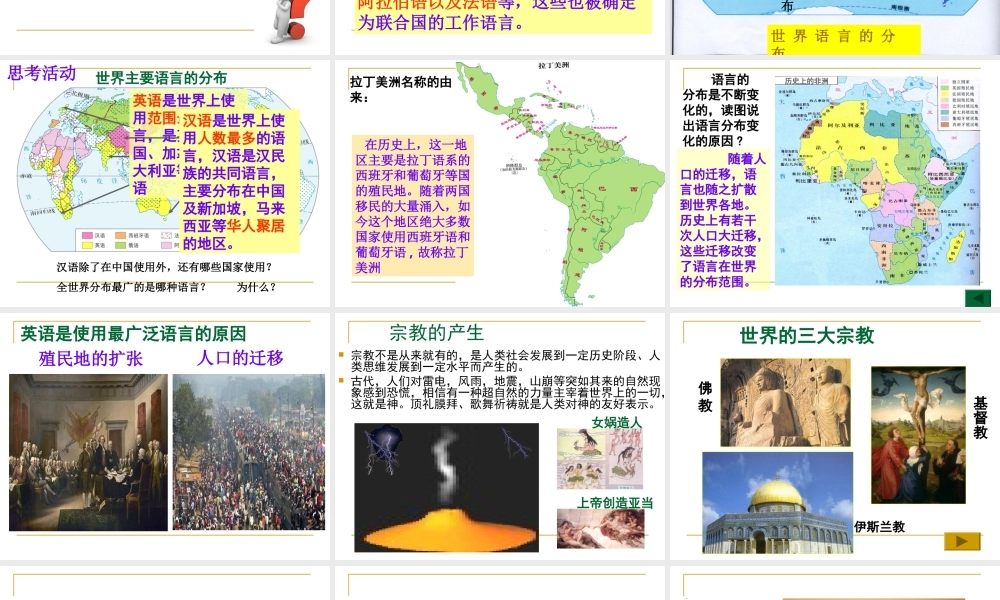This screenshot has width=1000, height=600.
Task: Click the red question mark figure
Action: click(x=291, y=22)
